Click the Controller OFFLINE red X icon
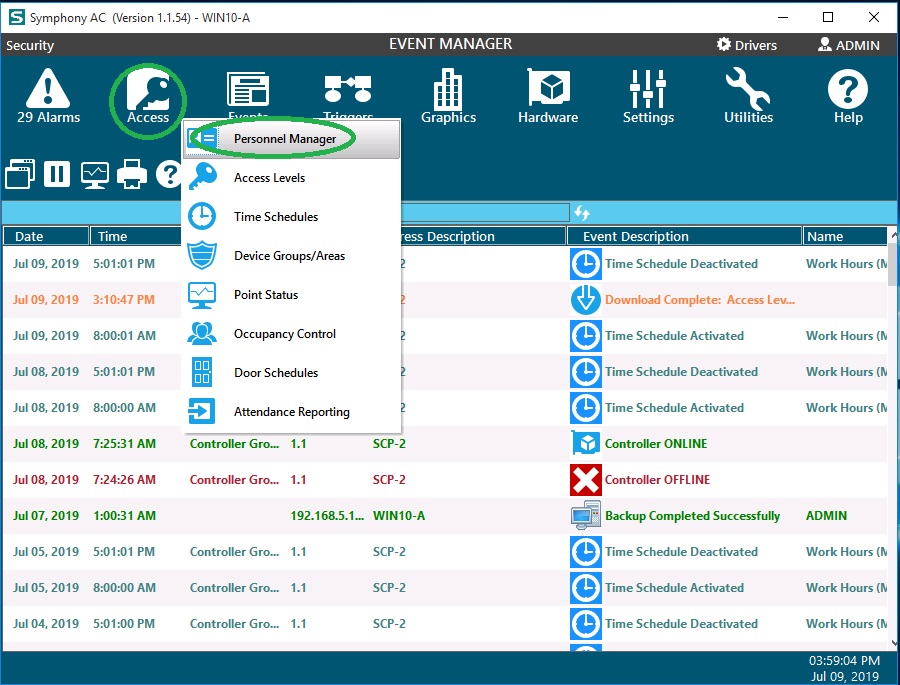The height and width of the screenshot is (685, 900). pyautogui.click(x=585, y=479)
